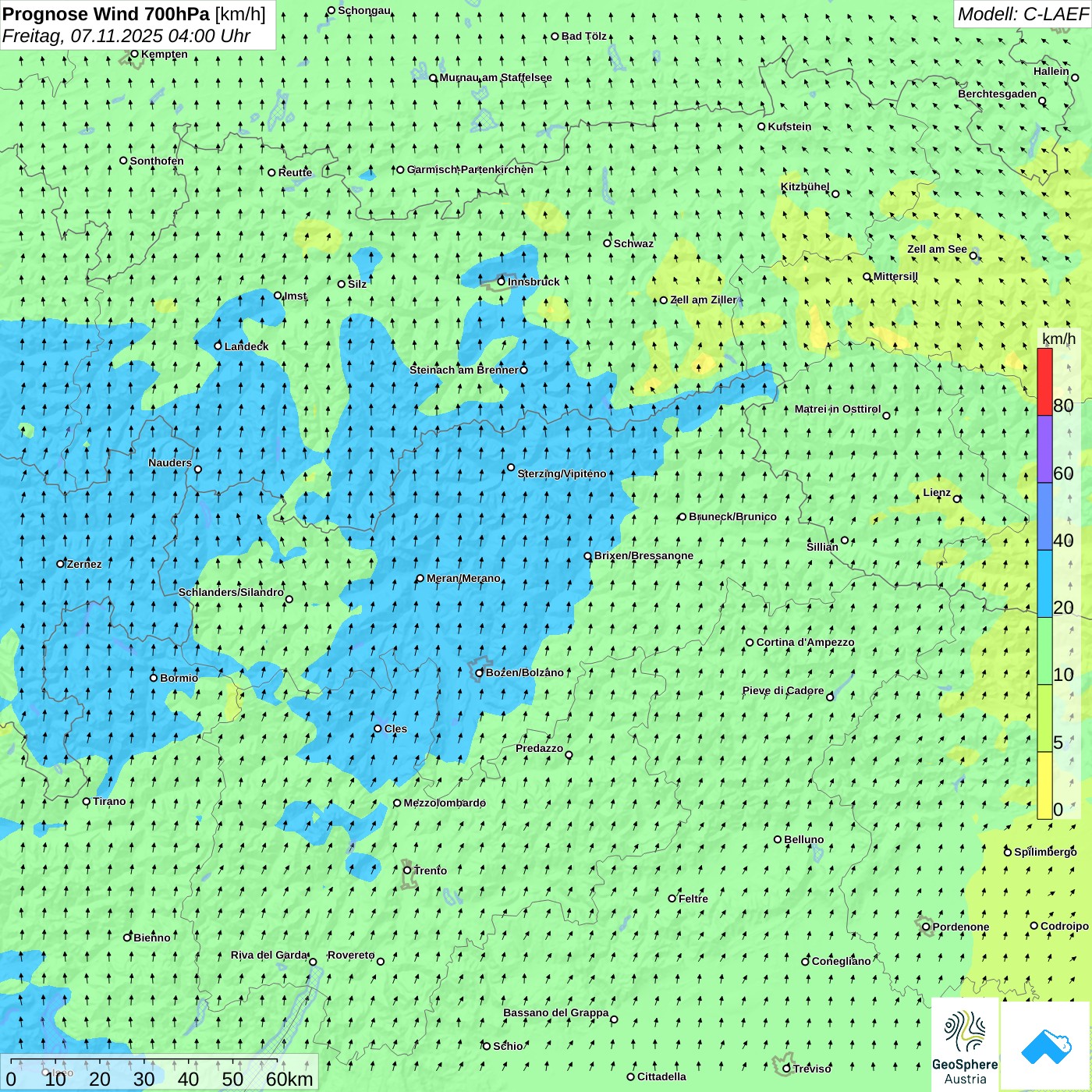1092x1092 pixels.
Task: Click the GeoSphere Austria logo
Action: tap(965, 1046)
